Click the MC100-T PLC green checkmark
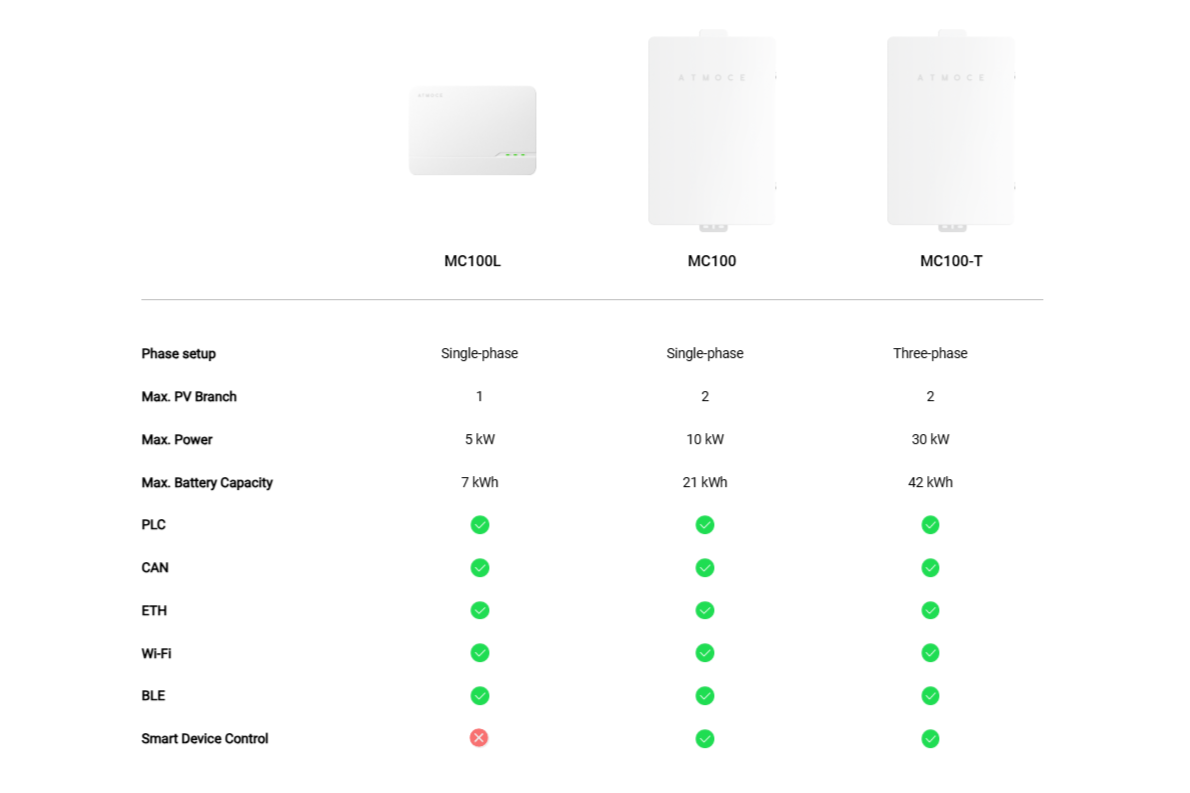The image size is (1190, 793). [930, 525]
